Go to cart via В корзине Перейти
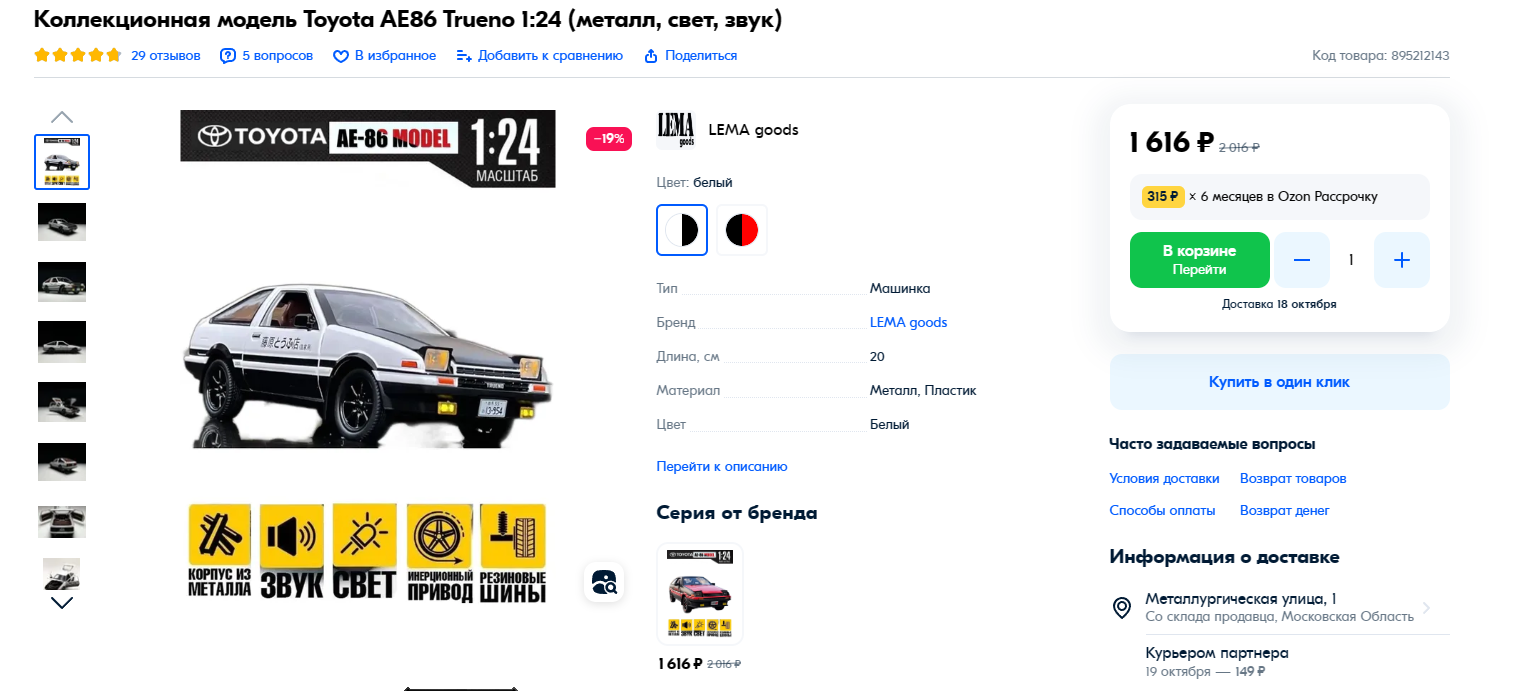The height and width of the screenshot is (691, 1526). [x=1200, y=260]
